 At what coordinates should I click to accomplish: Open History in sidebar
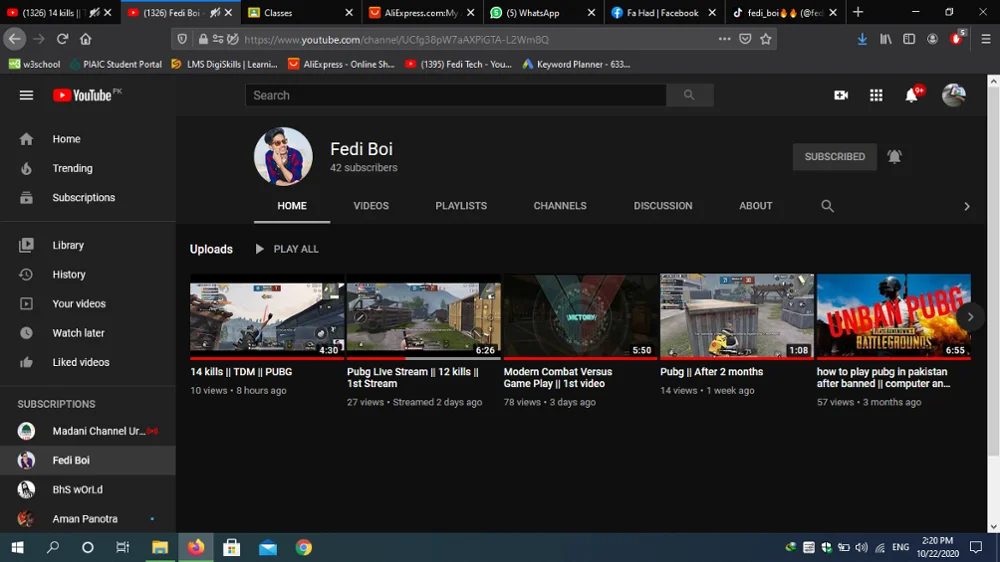click(x=88, y=274)
